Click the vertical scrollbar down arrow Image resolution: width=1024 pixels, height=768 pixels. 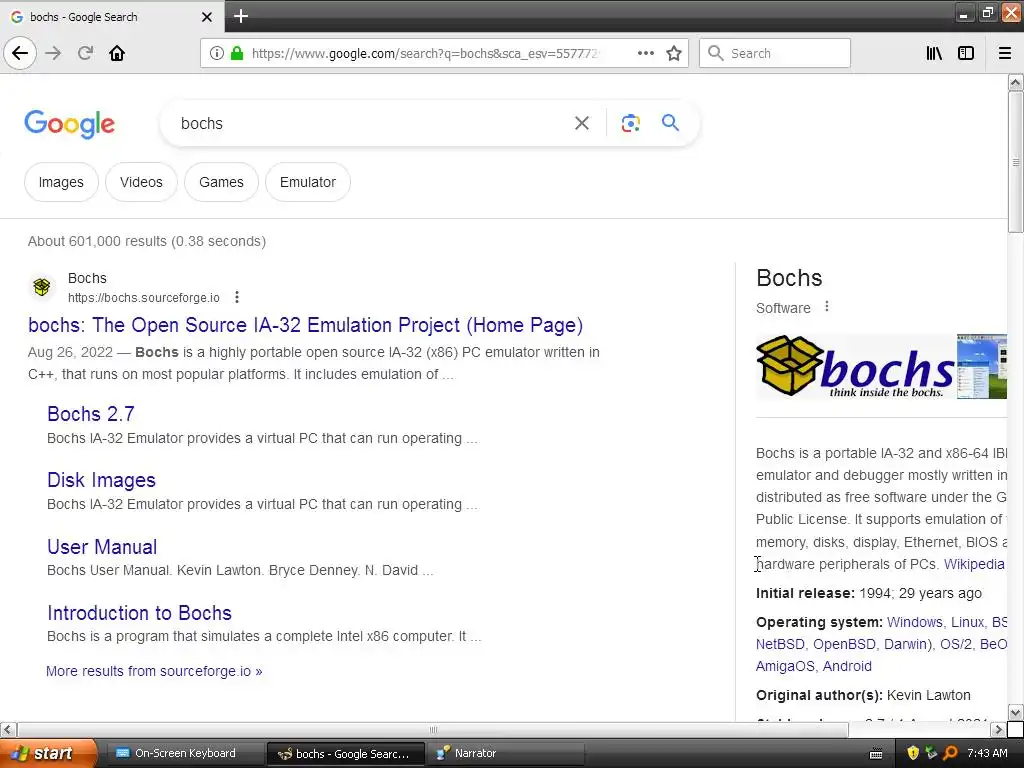[x=1015, y=712]
